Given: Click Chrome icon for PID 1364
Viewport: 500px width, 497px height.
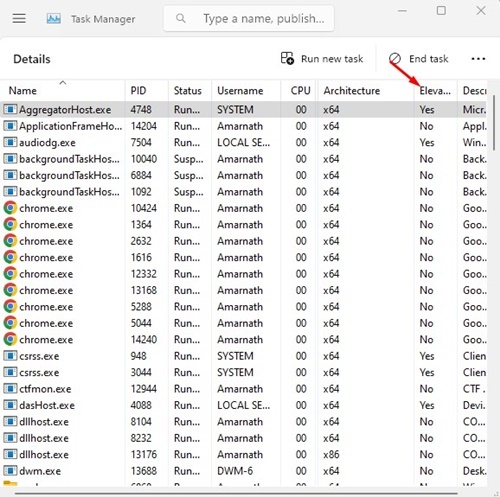Looking at the screenshot, I should [10, 224].
